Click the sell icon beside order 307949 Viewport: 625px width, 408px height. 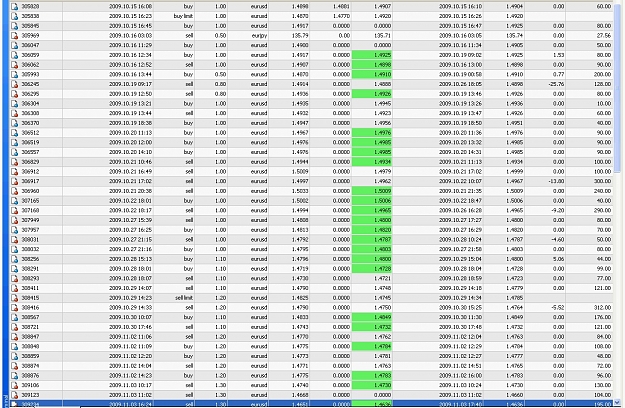pyautogui.click(x=14, y=220)
